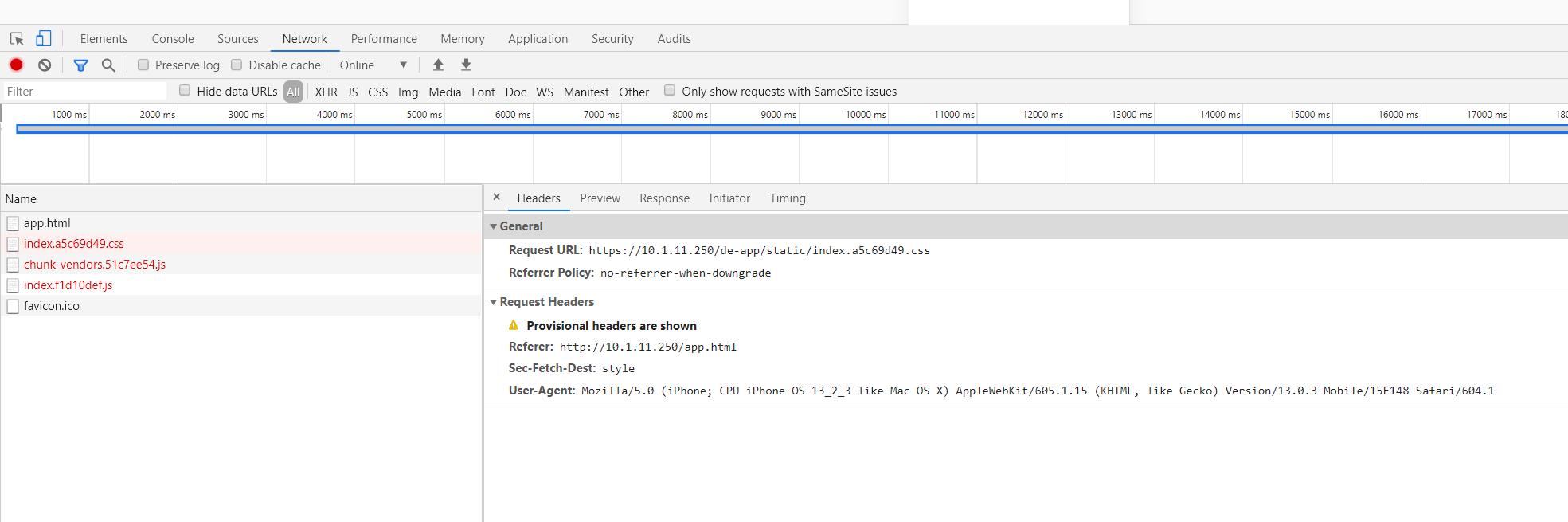
Task: Filter requests by XHR
Action: (327, 92)
